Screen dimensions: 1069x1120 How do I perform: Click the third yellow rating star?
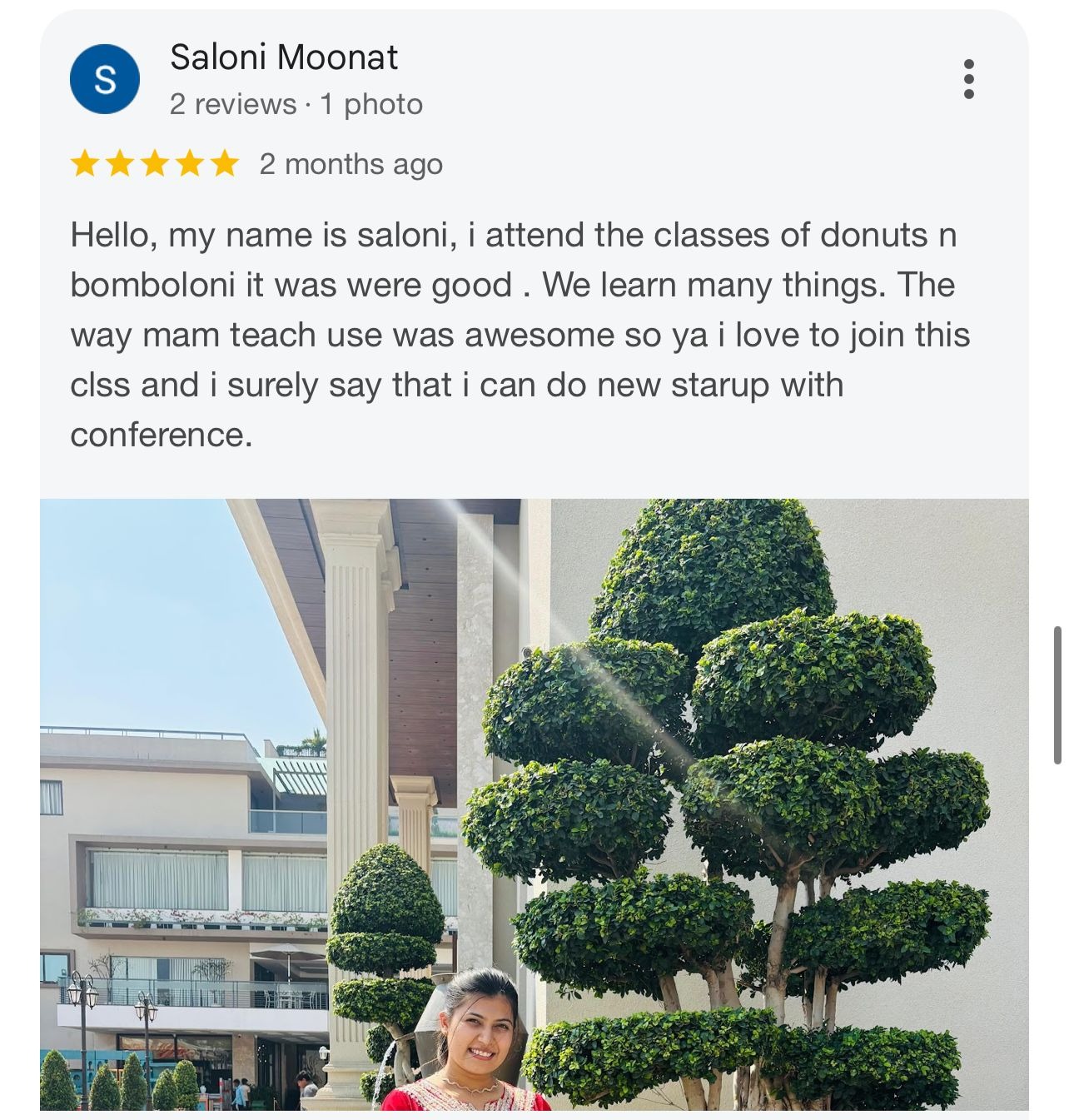point(155,164)
